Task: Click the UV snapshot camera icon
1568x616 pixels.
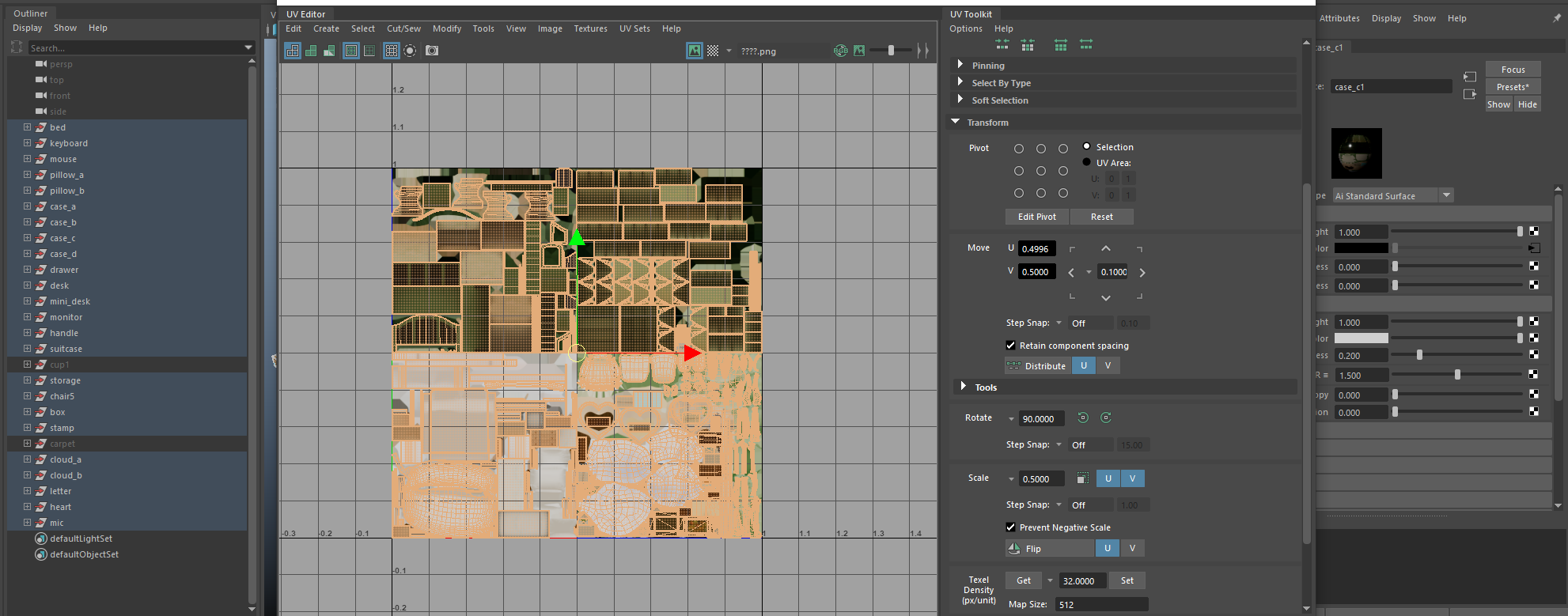Action: [x=432, y=51]
